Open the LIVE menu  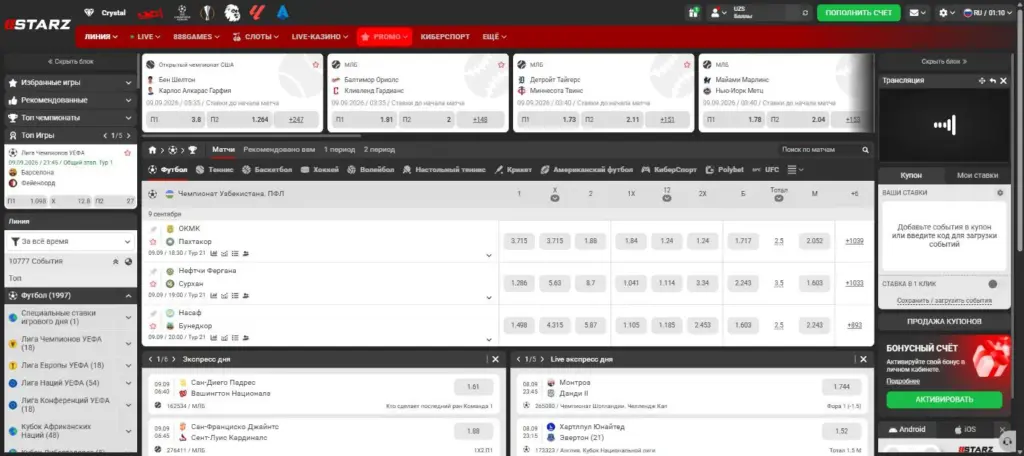[145, 37]
